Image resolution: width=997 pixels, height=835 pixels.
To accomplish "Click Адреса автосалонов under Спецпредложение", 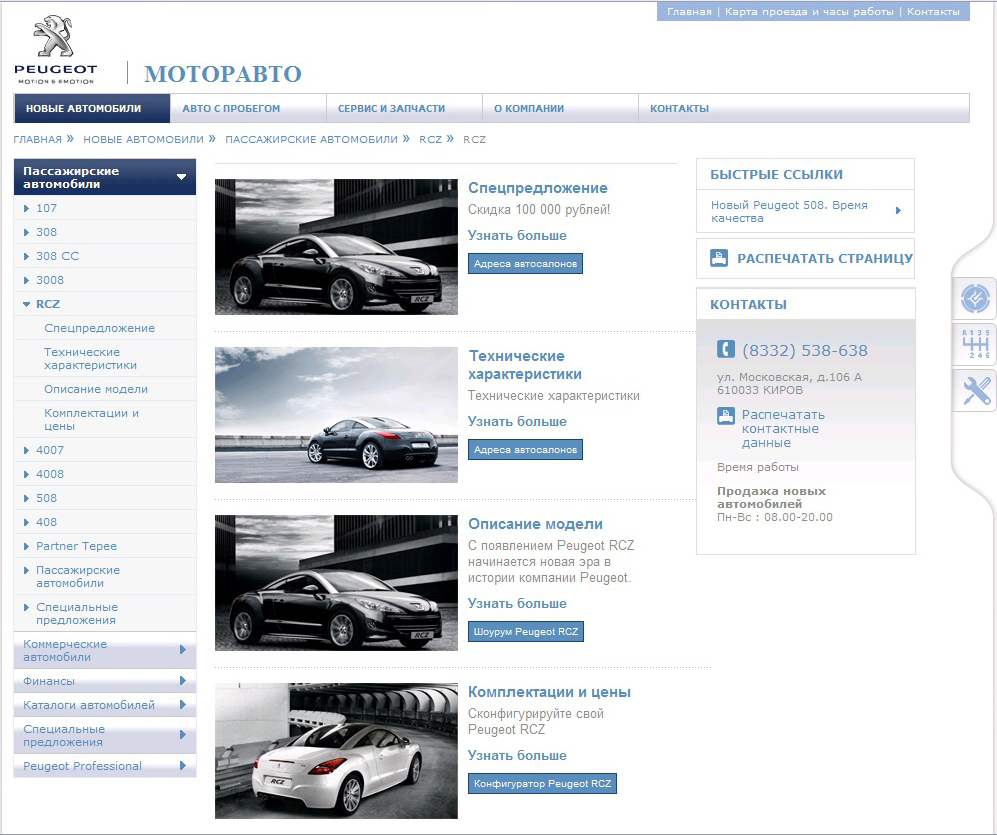I will coord(525,264).
